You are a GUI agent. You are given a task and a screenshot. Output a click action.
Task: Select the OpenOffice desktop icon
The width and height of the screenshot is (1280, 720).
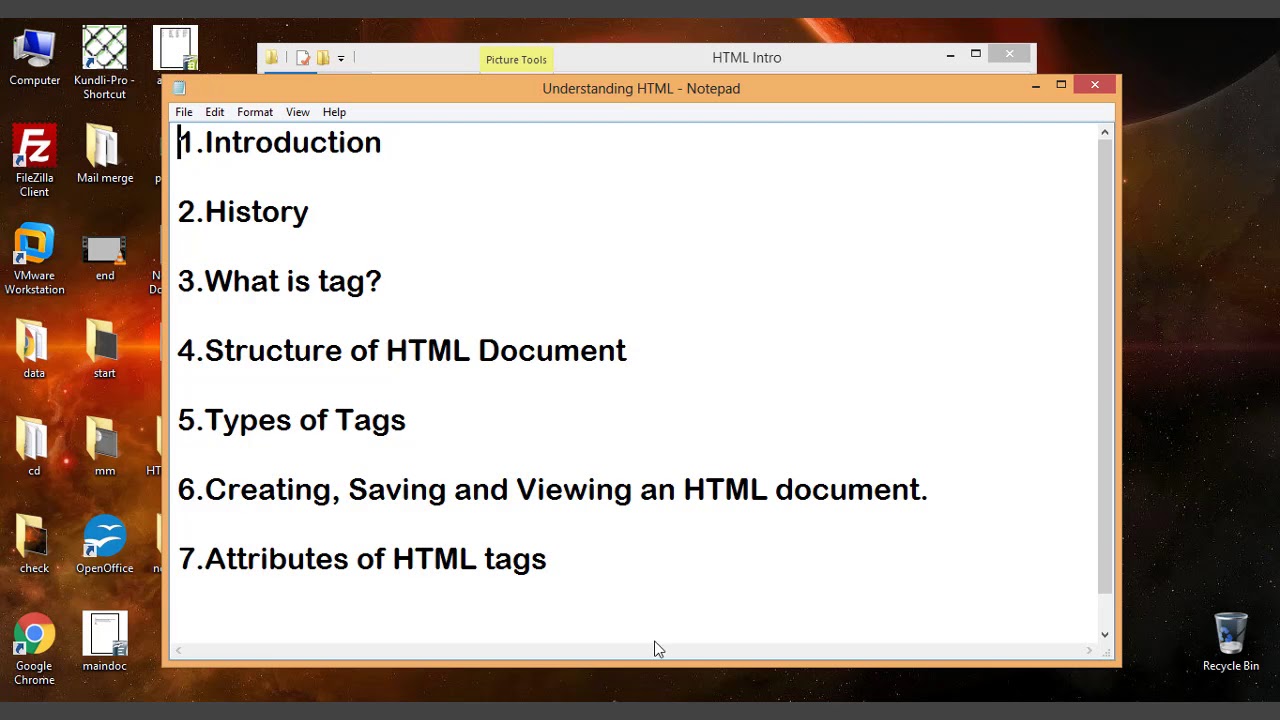[104, 539]
